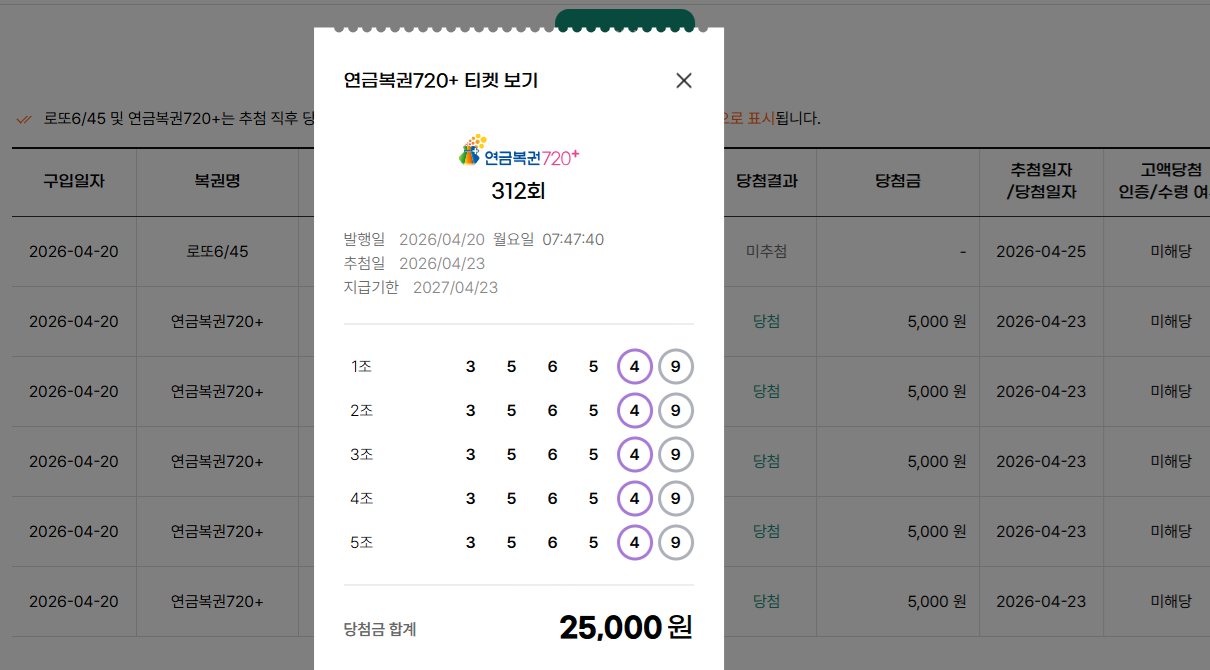
Task: Click the purple-circled 4 in the 4조 row
Action: [635, 499]
